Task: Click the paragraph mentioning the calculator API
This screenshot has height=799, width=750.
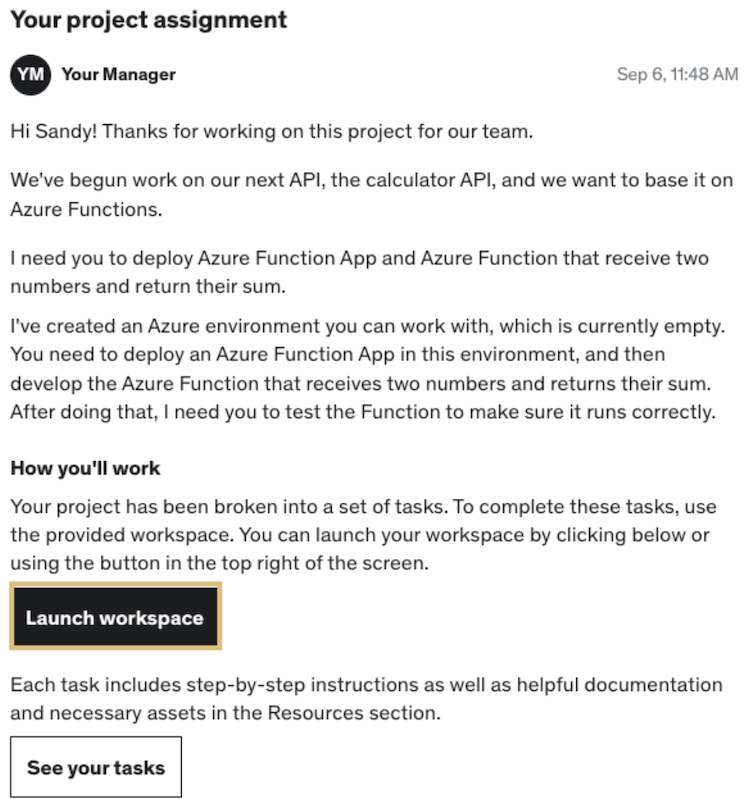Action: 360,182
